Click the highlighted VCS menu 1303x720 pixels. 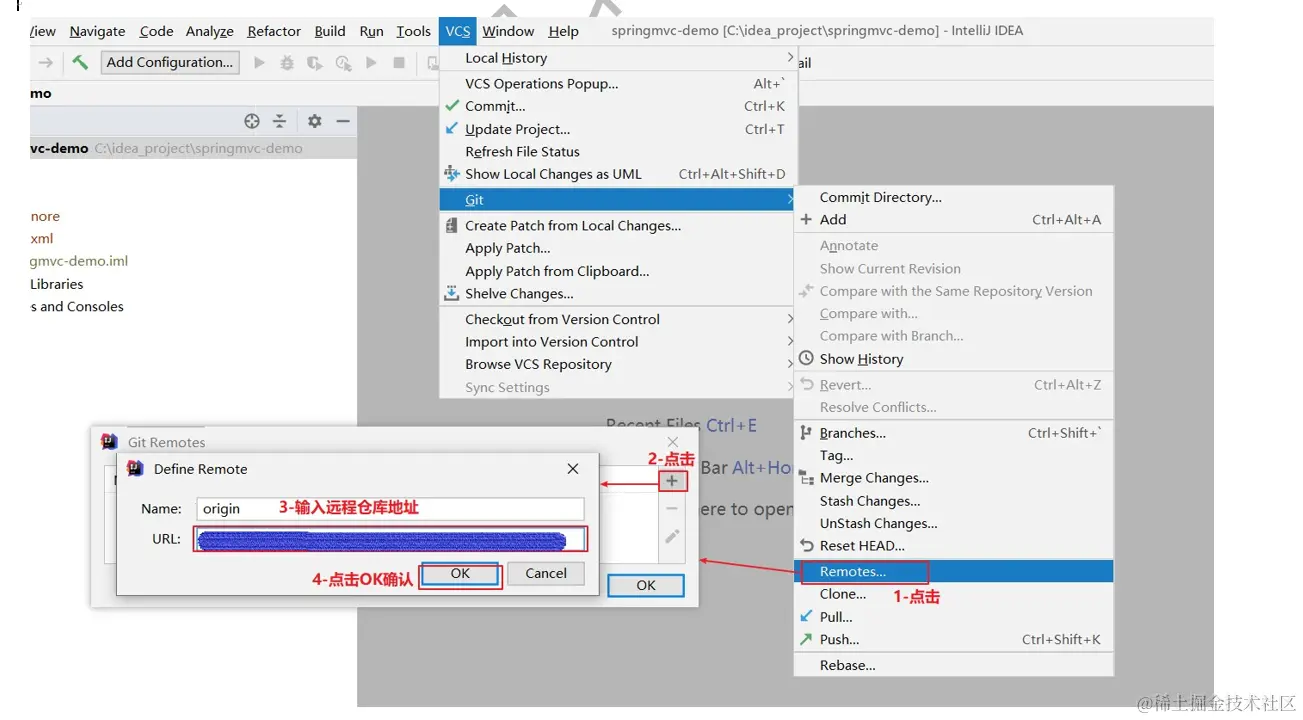click(x=458, y=31)
